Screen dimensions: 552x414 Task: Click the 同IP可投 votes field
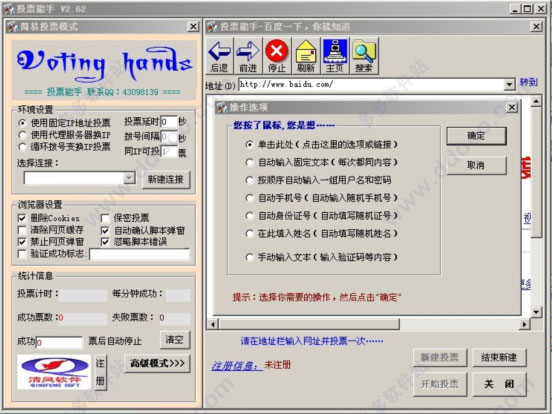point(169,151)
